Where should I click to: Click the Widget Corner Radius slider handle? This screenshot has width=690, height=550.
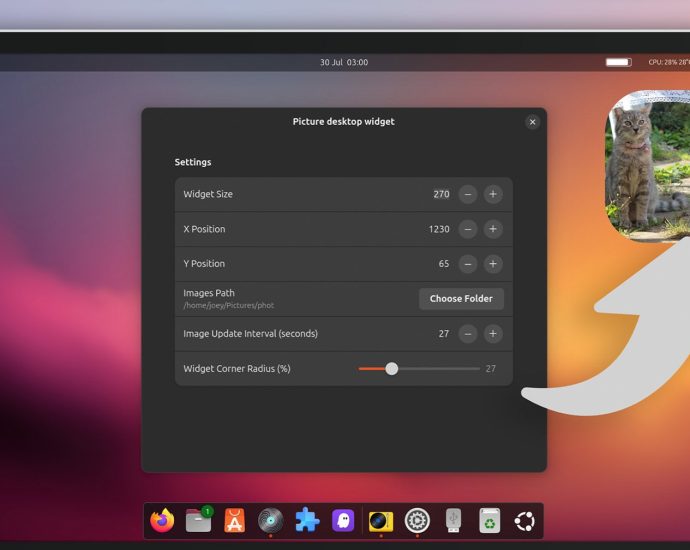[x=392, y=369]
